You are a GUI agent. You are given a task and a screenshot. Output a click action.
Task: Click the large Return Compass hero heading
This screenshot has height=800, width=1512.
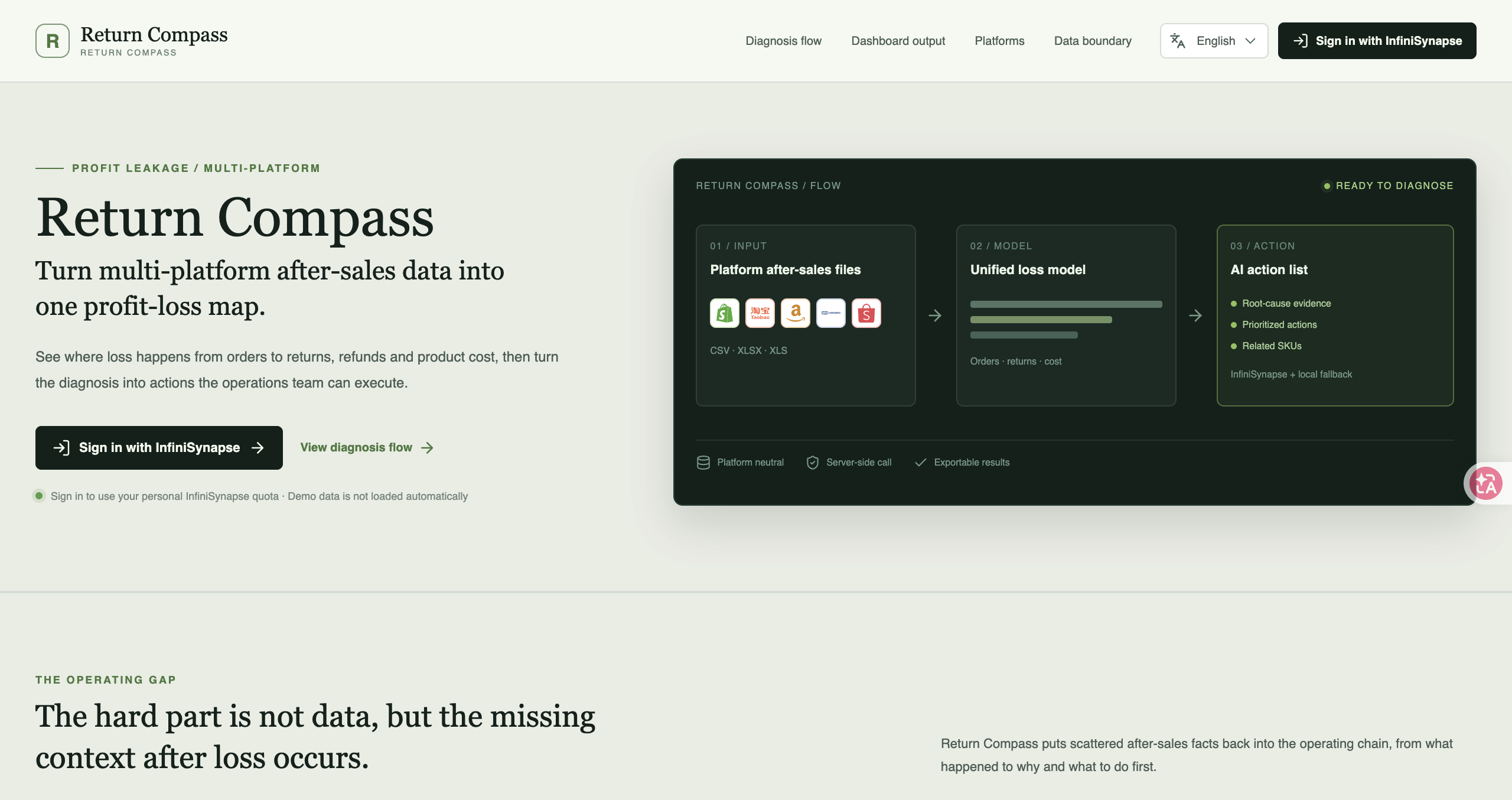pyautogui.click(x=235, y=218)
